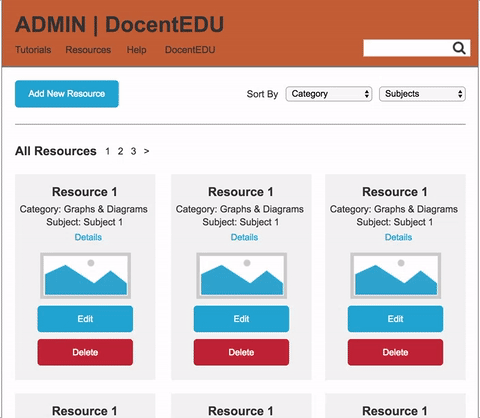Click the ADMIN | DocentEDU title
Image resolution: width=480 pixels, height=418 pixels.
119,25
